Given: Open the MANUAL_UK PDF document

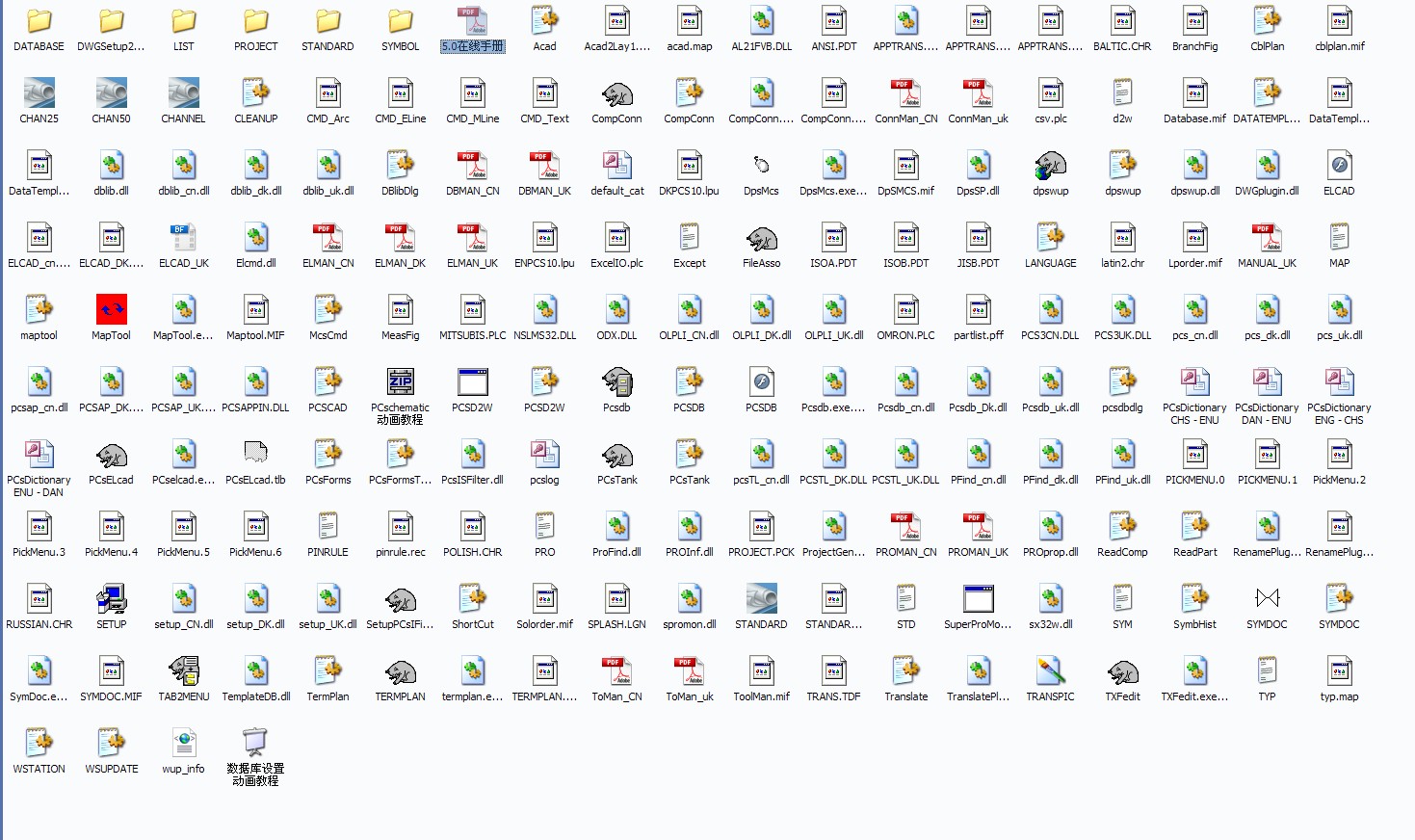Looking at the screenshot, I should pyautogui.click(x=1268, y=237).
